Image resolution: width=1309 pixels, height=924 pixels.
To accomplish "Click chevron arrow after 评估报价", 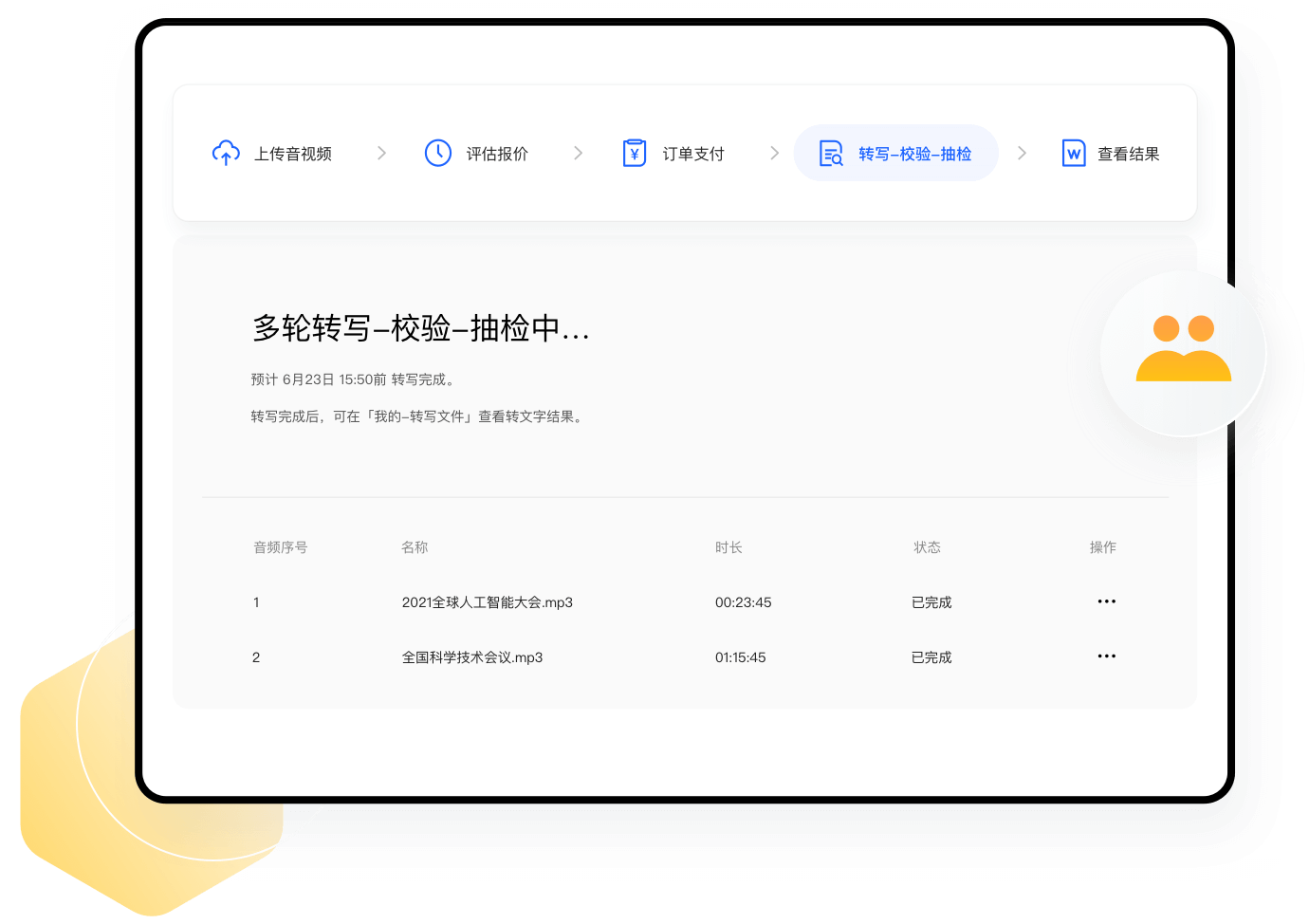I will pos(578,153).
